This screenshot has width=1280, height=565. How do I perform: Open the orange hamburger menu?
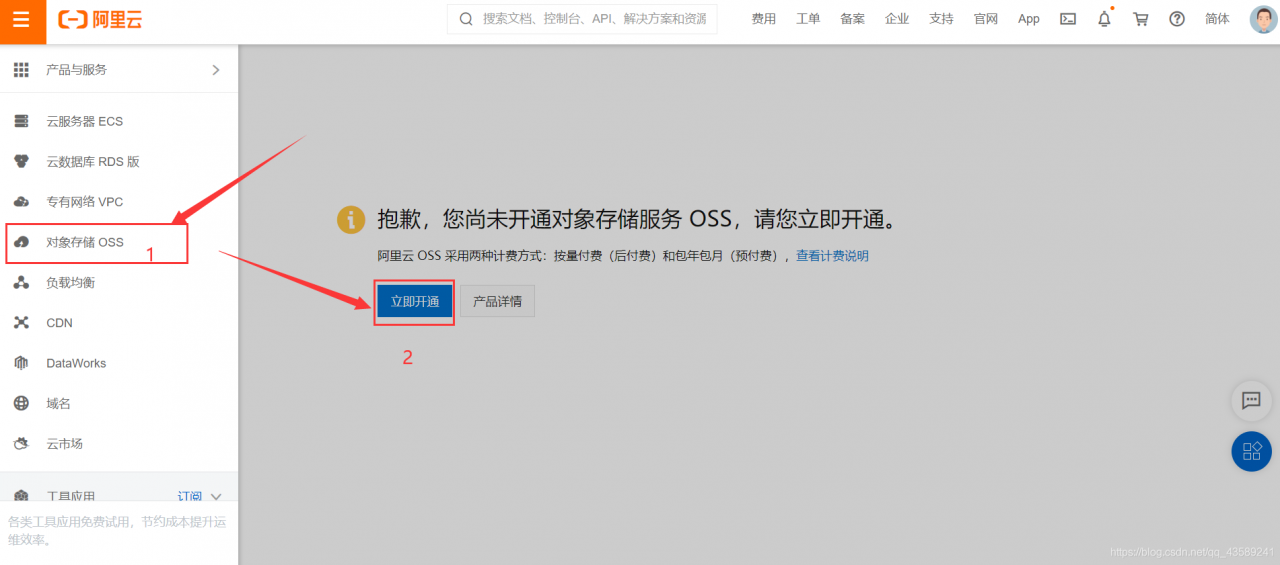point(22,21)
